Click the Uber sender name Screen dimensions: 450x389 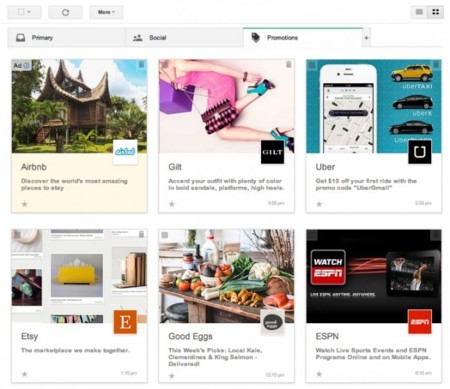coord(325,167)
